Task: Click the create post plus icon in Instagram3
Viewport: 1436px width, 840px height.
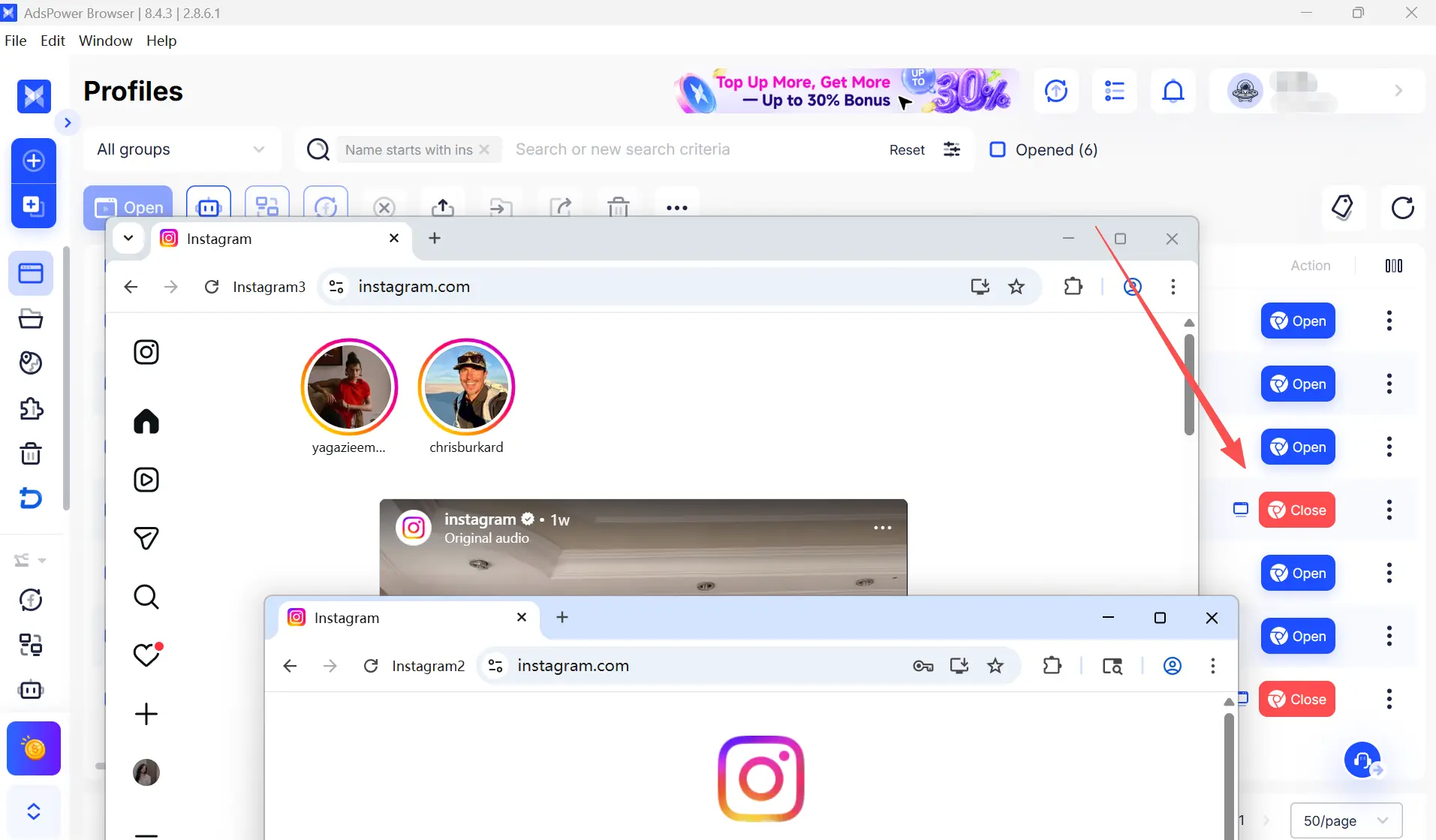Action: [146, 713]
